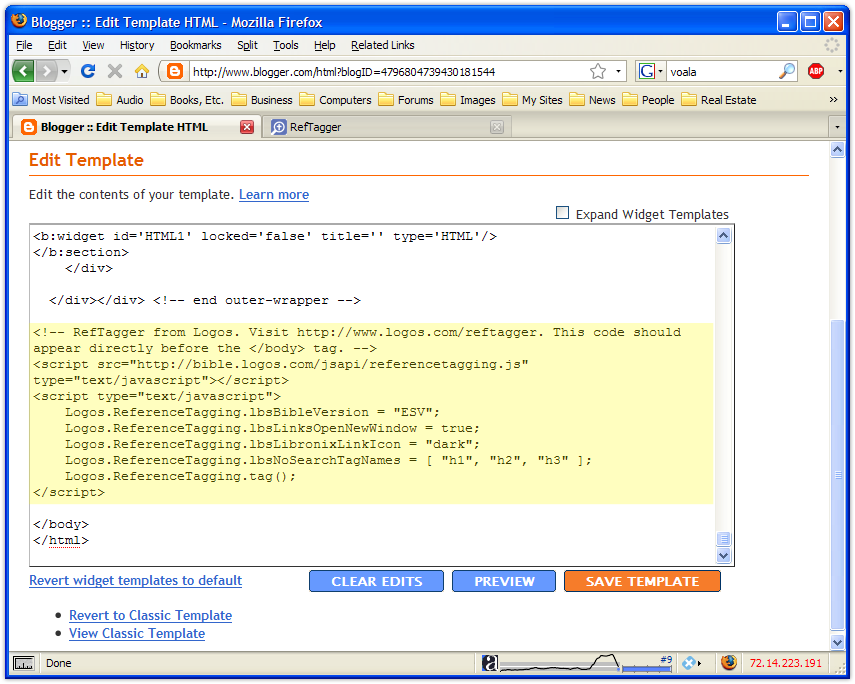Click the Firefox icon in status bar

click(x=728, y=663)
